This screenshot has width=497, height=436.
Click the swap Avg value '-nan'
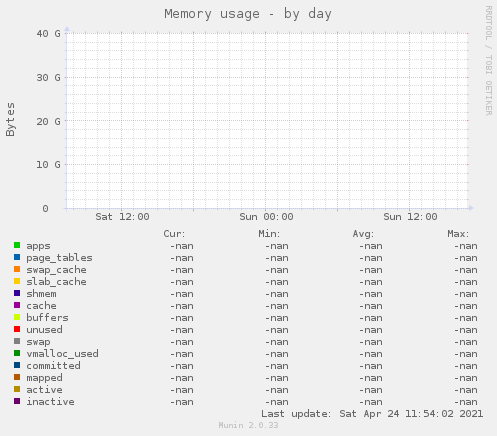[x=371, y=342]
